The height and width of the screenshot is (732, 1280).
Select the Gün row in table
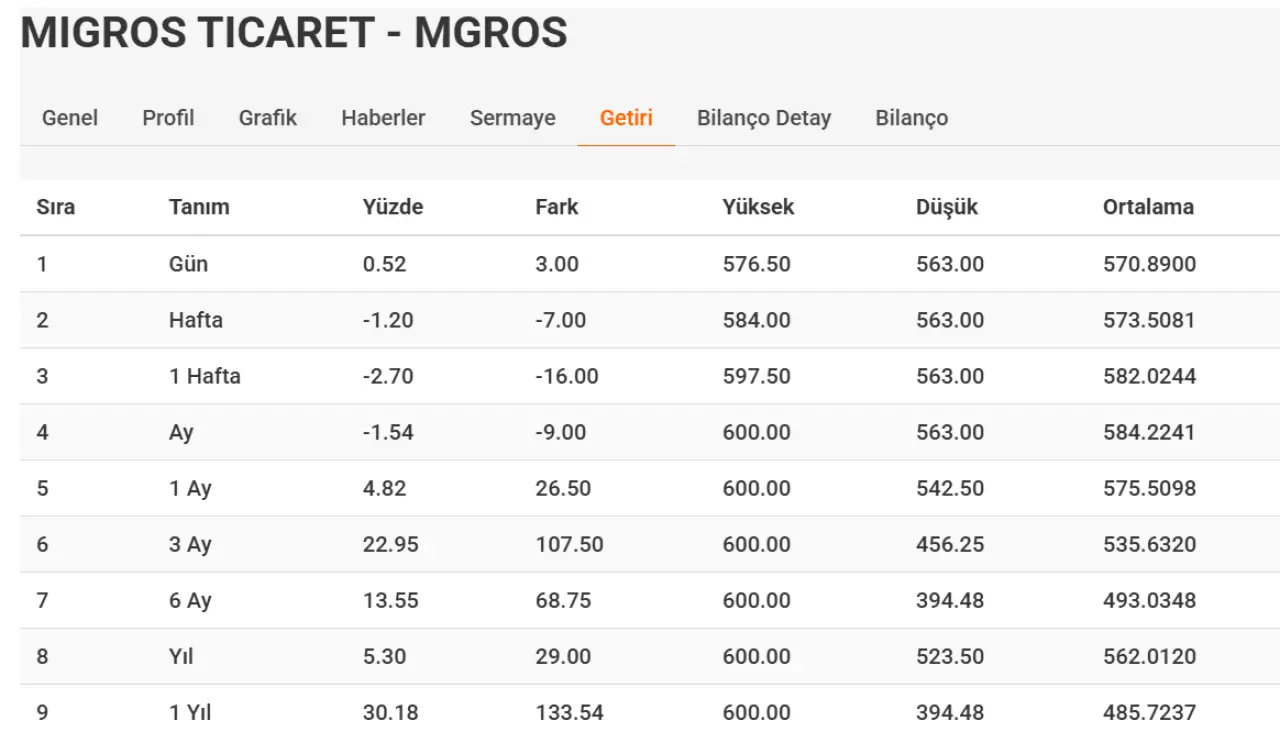[x=650, y=264]
